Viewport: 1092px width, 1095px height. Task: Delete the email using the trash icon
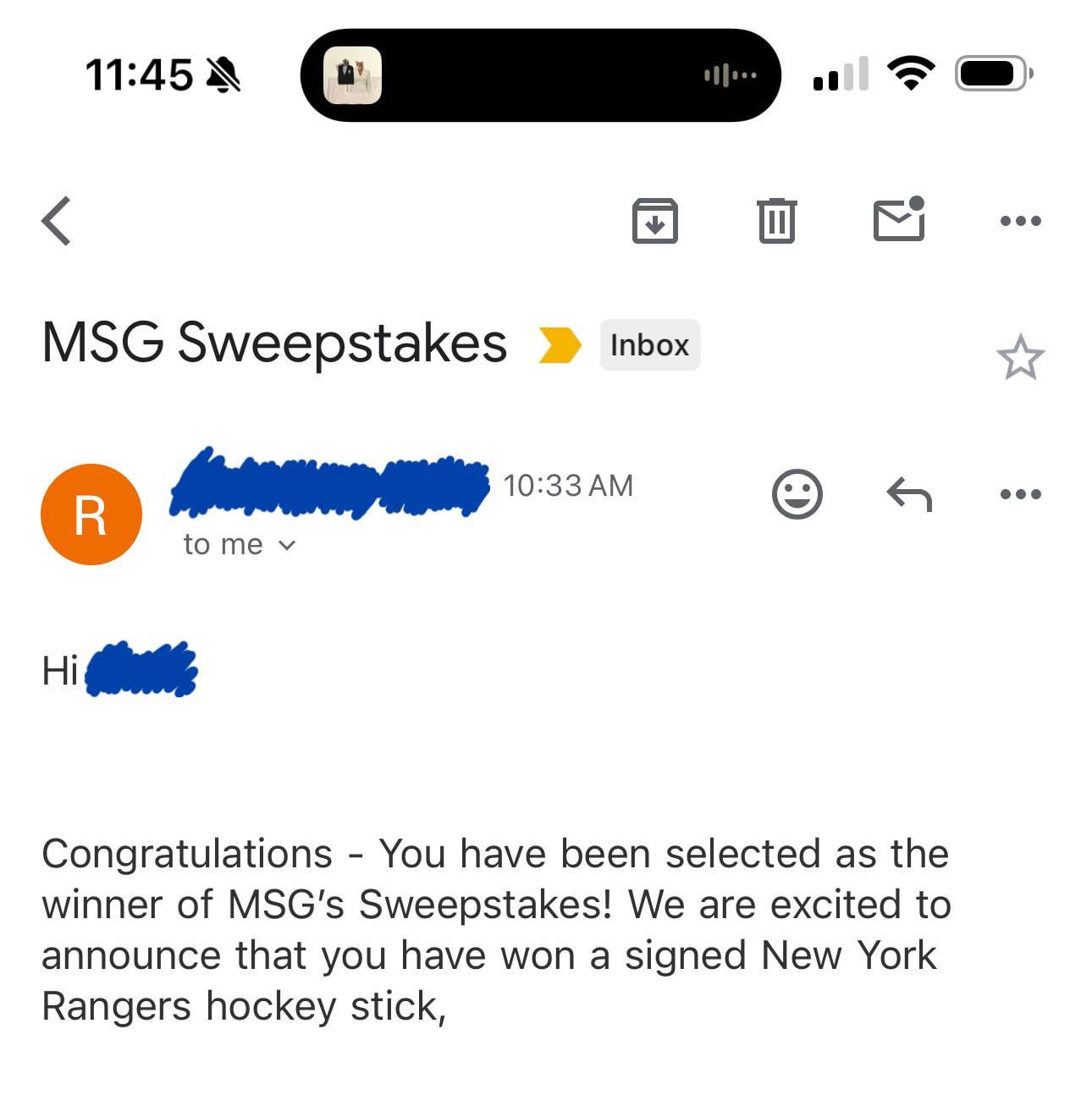[776, 221]
